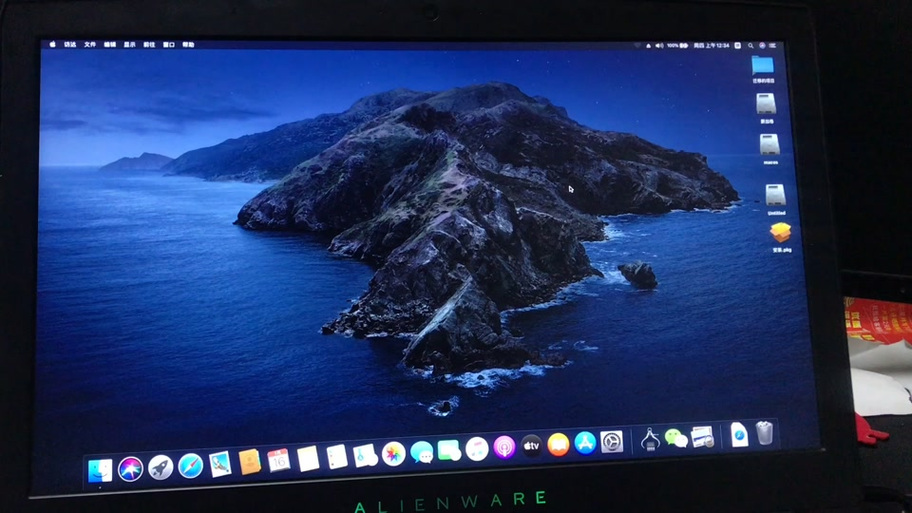
Task: Open App Store in the dock
Action: tap(585, 443)
